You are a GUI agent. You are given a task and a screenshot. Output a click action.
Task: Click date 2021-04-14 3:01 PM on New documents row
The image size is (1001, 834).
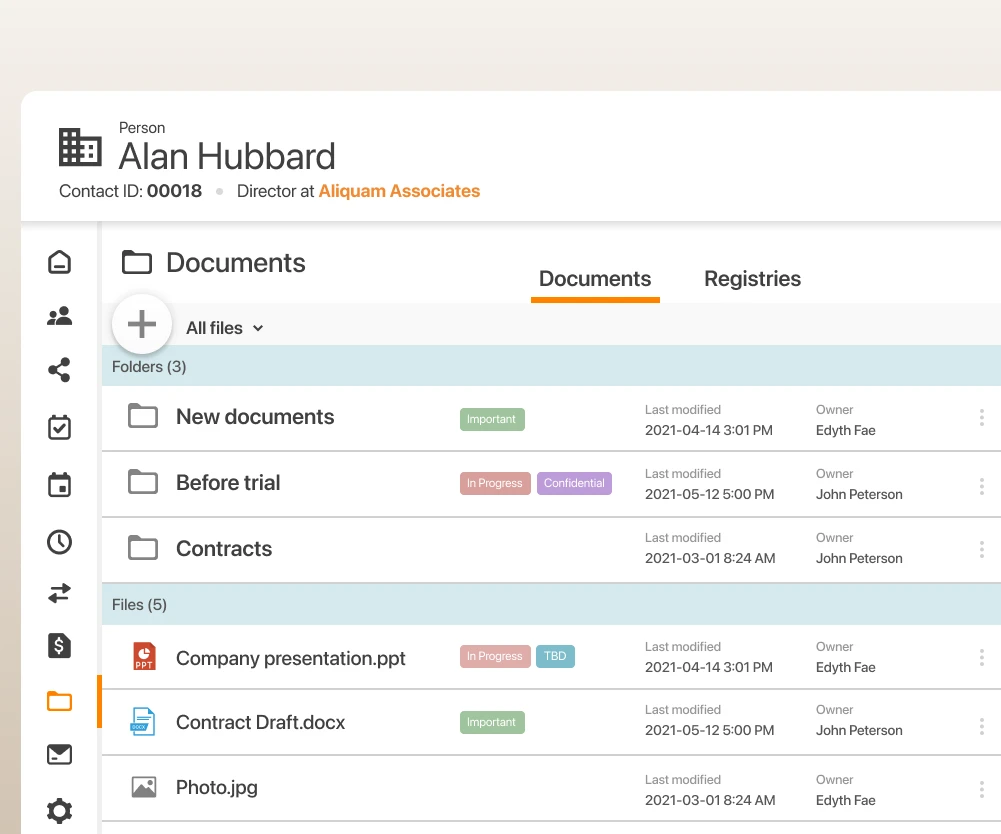(x=709, y=430)
